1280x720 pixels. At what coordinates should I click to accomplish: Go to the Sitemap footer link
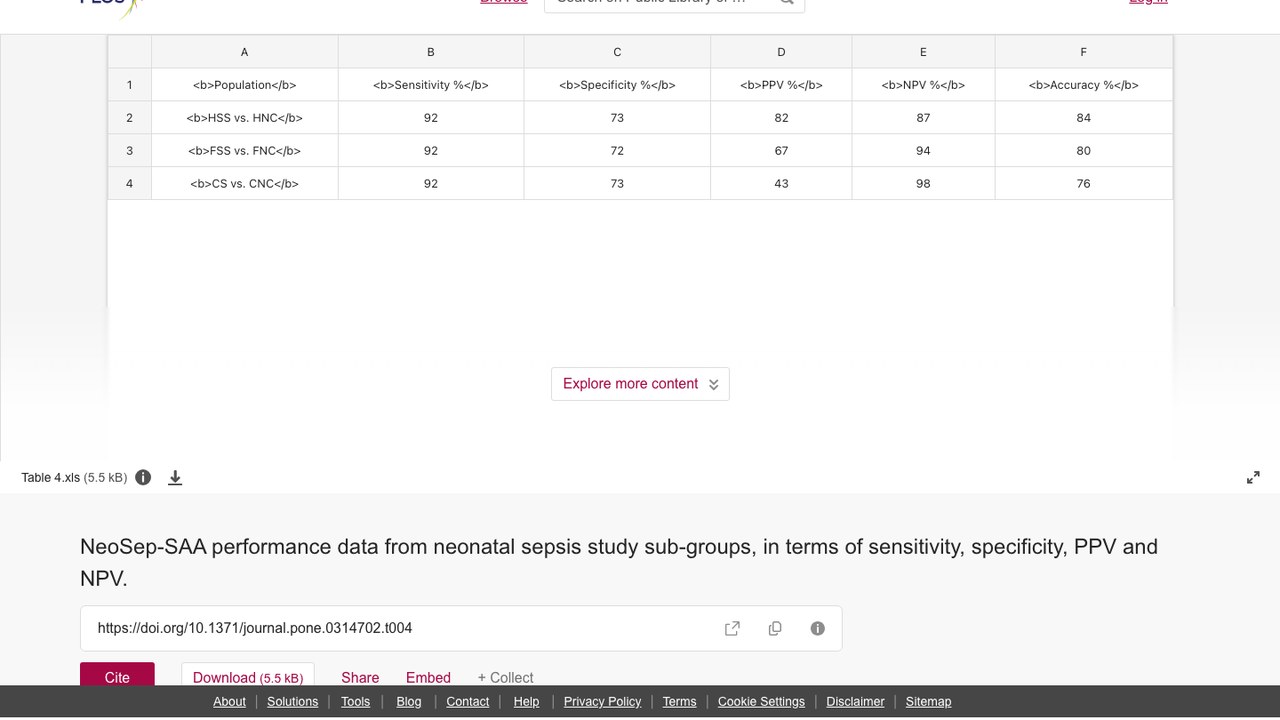click(928, 701)
